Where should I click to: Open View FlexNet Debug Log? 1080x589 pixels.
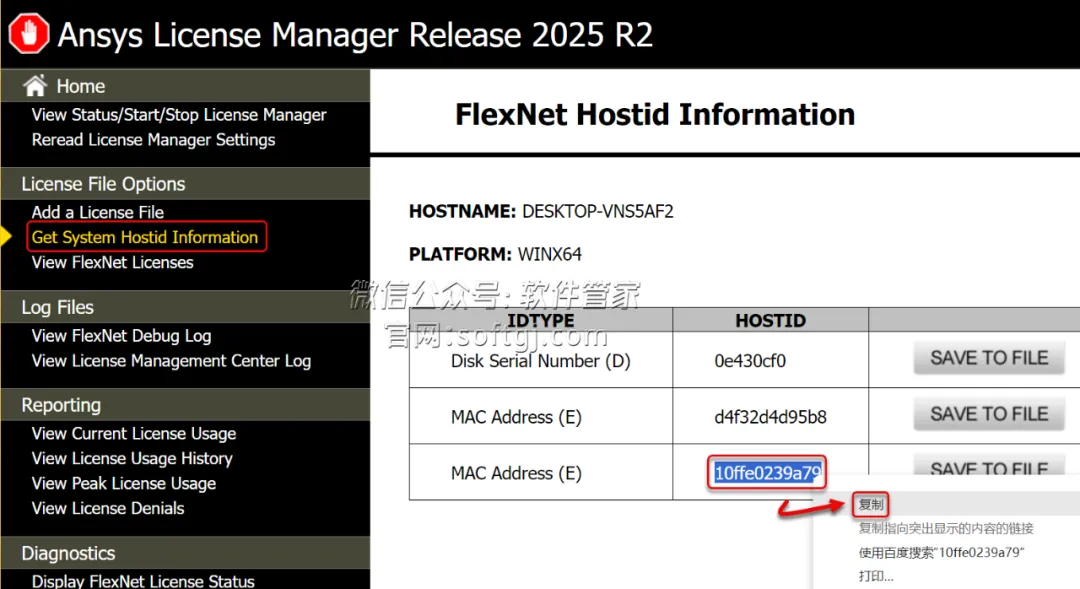pos(121,335)
